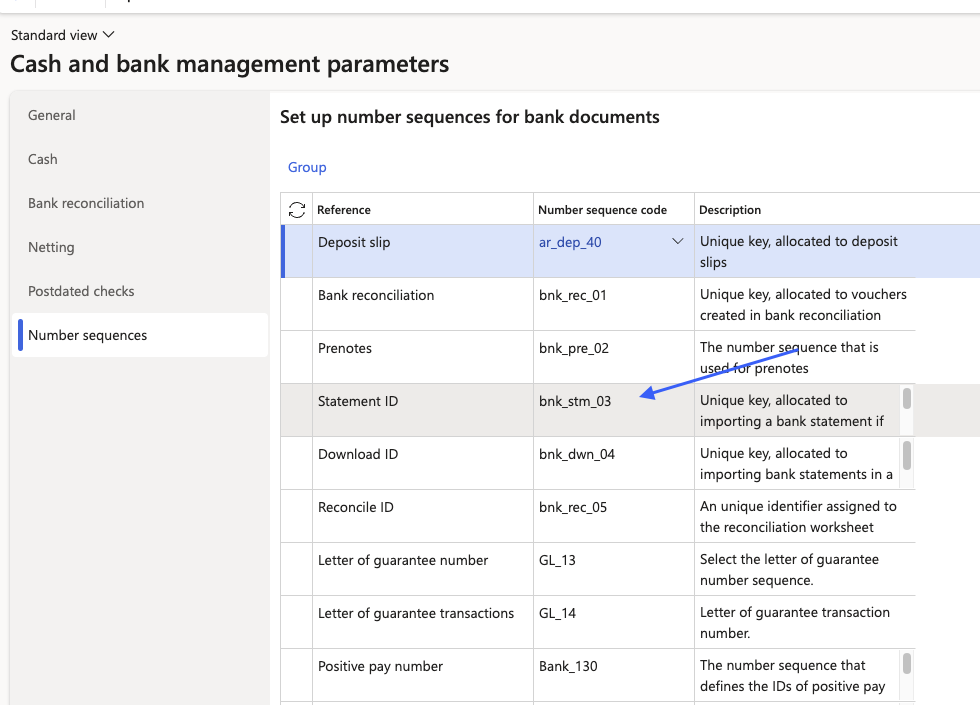Click the bnk_rec_01 code cell
This screenshot has height=705, width=980.
(x=571, y=294)
